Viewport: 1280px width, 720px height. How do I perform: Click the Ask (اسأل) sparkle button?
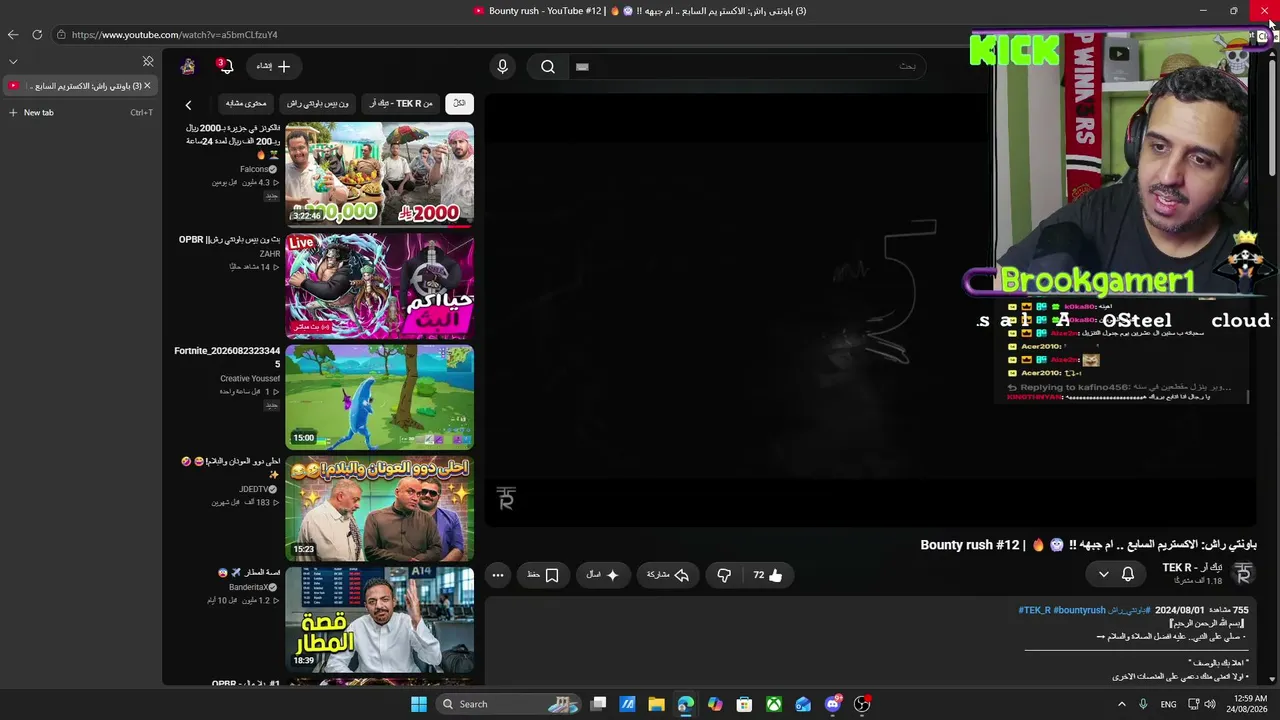tap(603, 575)
